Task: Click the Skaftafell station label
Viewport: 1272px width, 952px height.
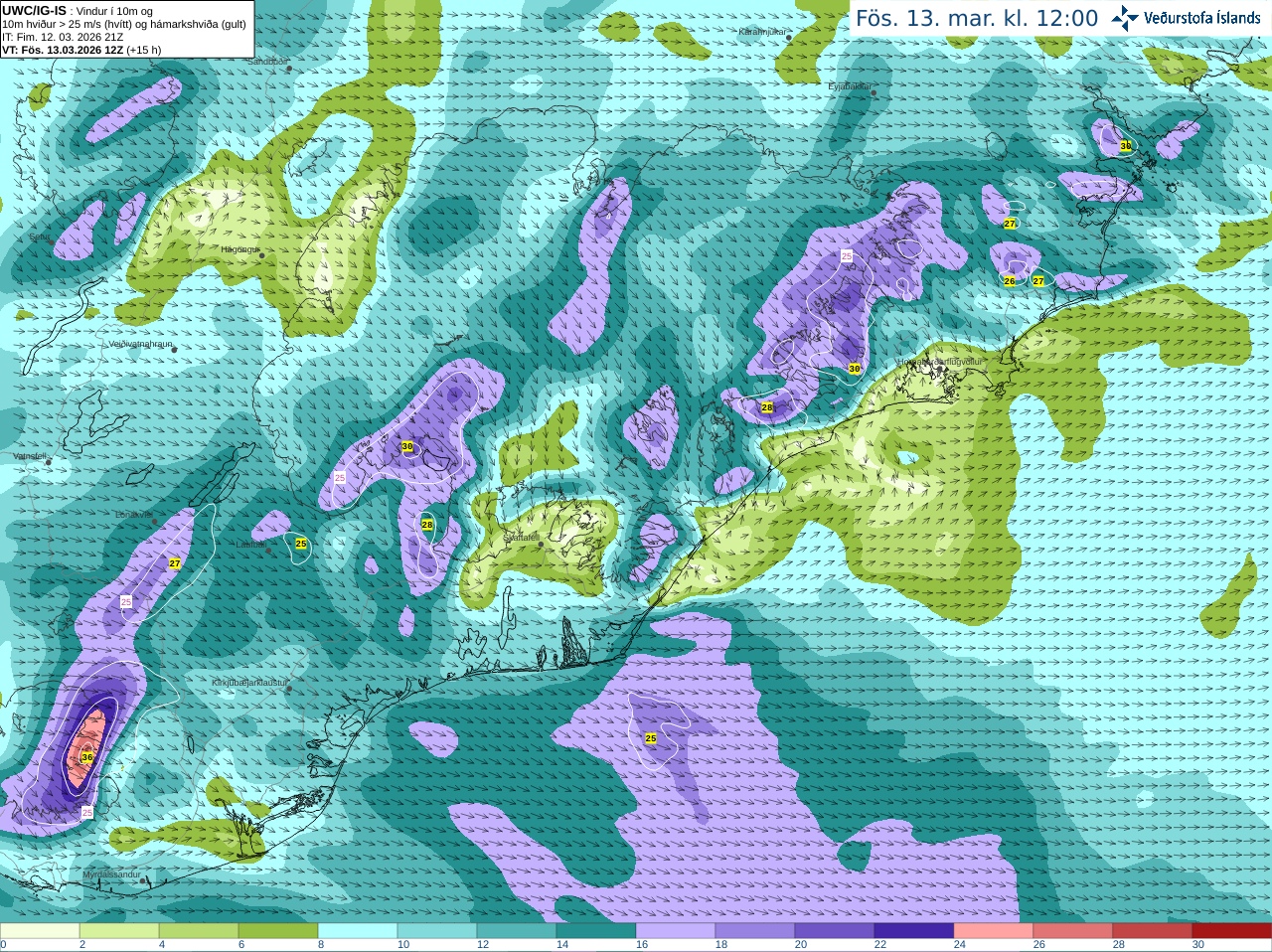Action: (521, 537)
